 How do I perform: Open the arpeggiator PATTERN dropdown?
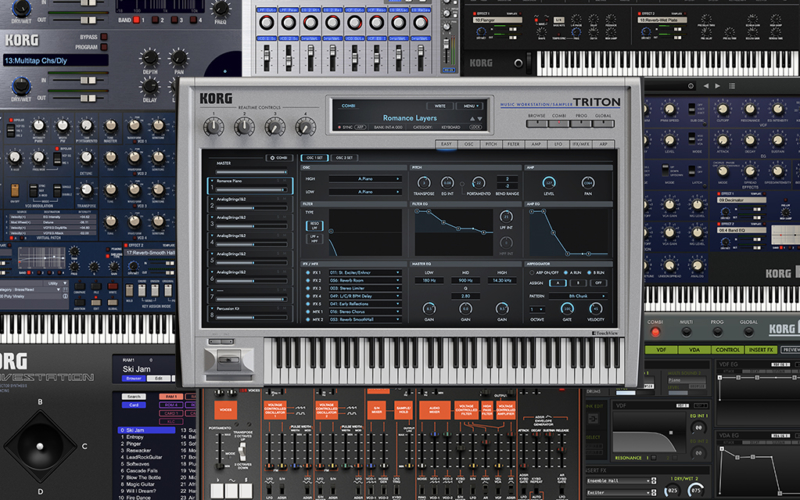[578, 296]
